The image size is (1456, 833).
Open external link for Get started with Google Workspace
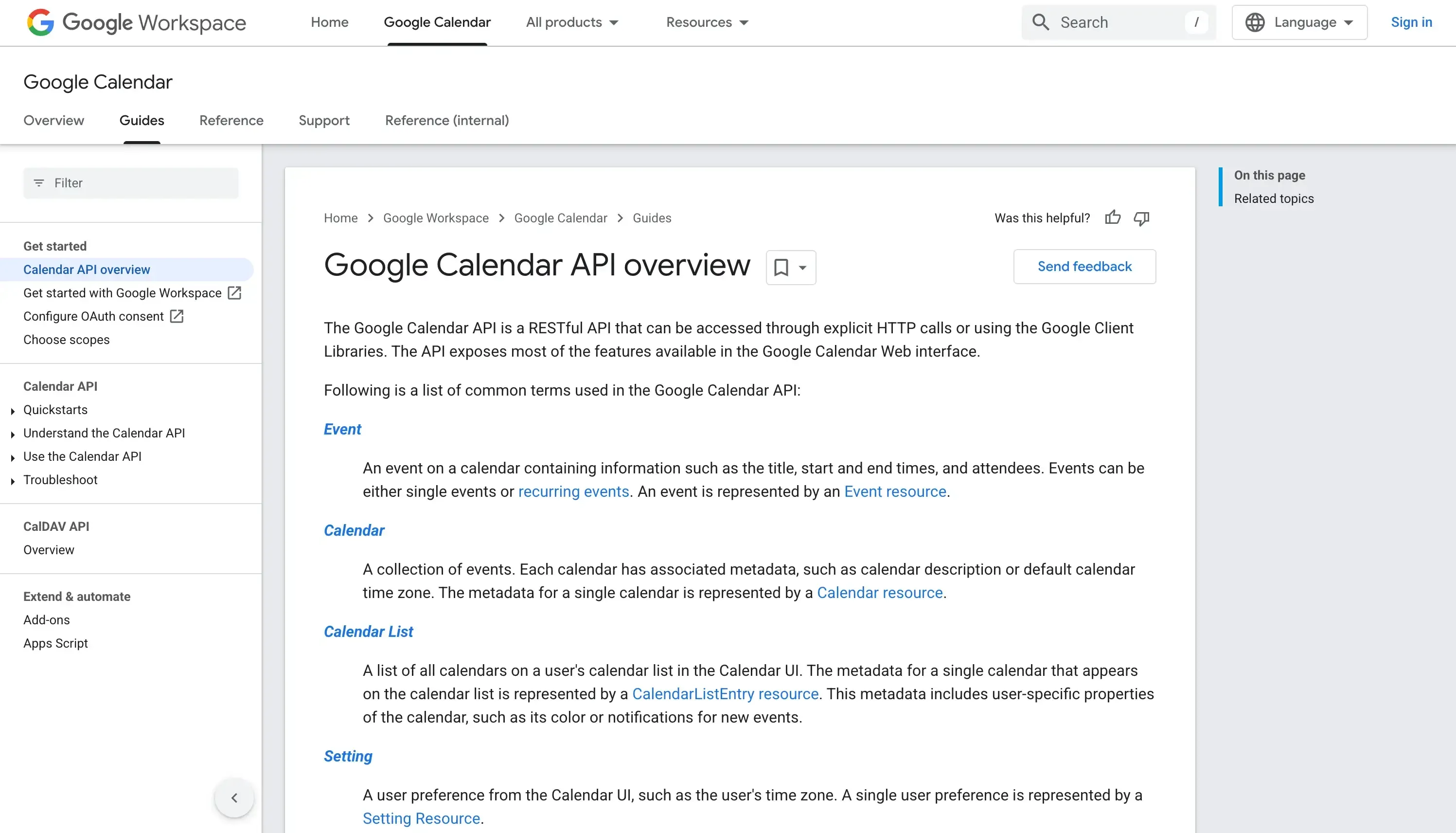click(235, 293)
